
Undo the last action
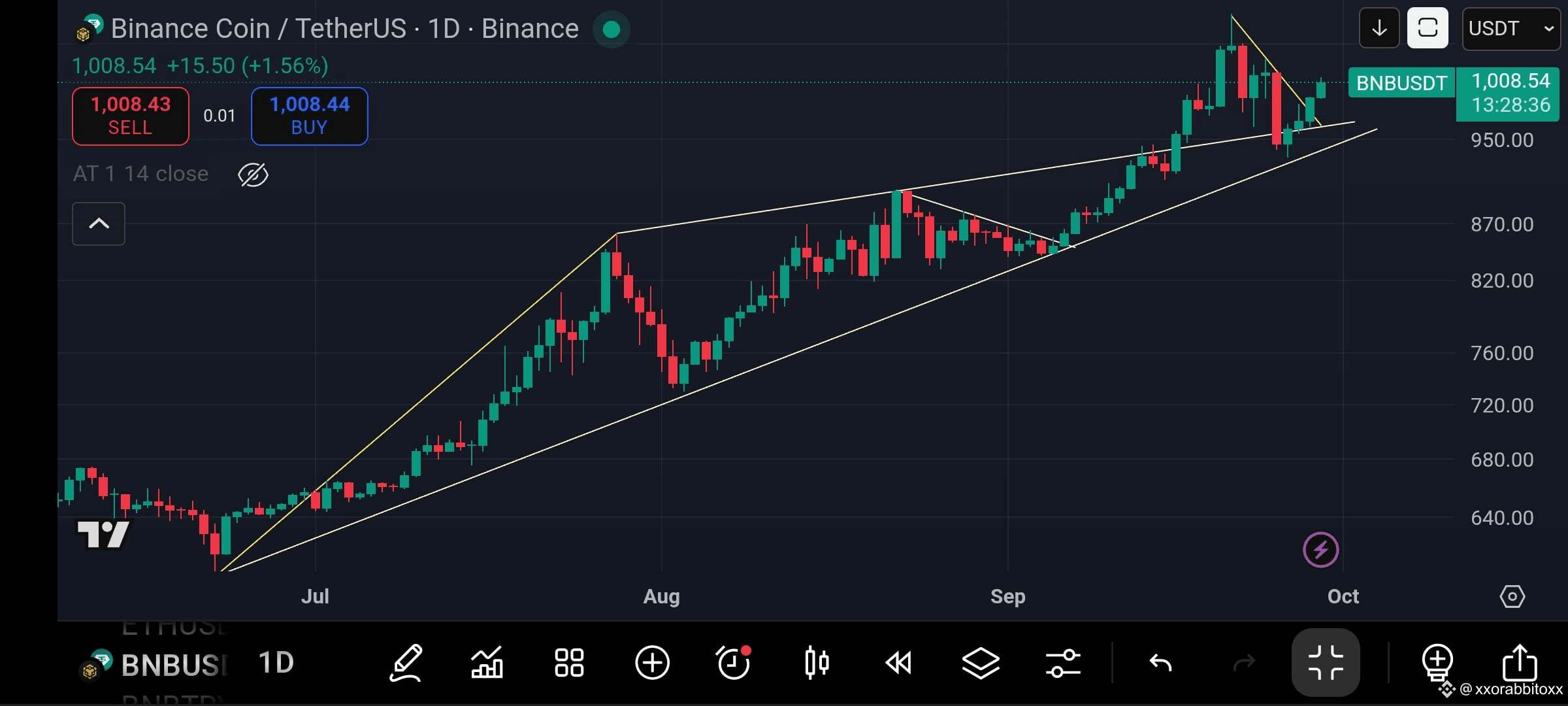(1161, 664)
